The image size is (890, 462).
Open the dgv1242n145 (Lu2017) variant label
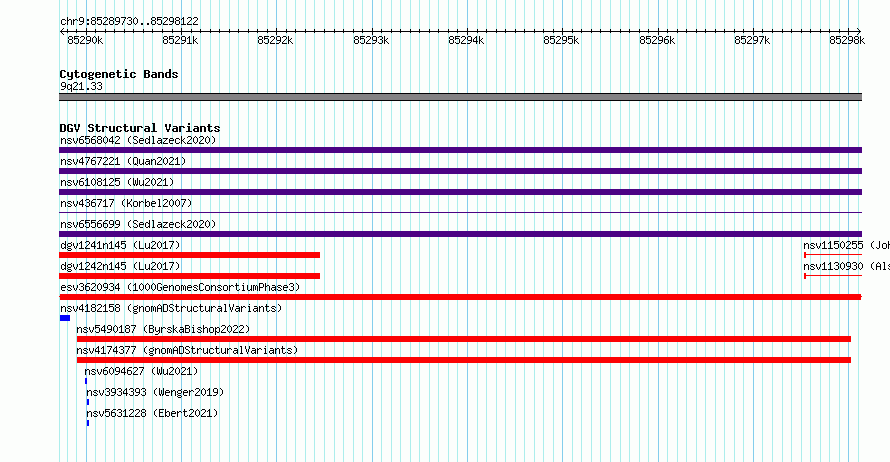(x=120, y=266)
